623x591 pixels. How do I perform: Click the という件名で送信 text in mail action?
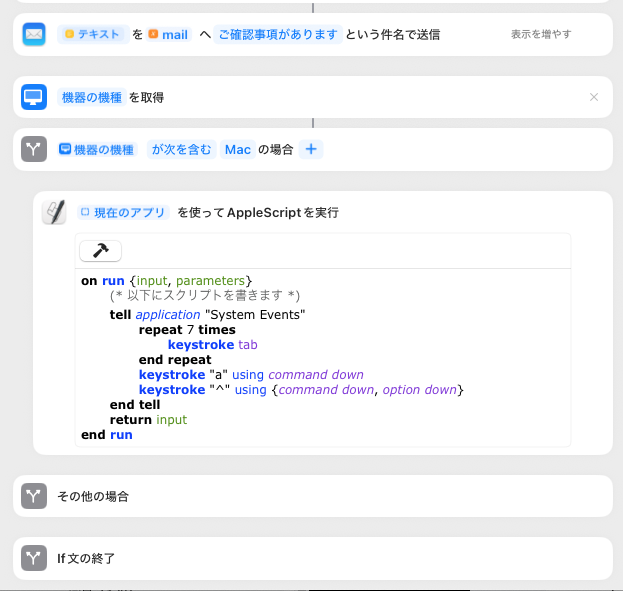(393, 35)
